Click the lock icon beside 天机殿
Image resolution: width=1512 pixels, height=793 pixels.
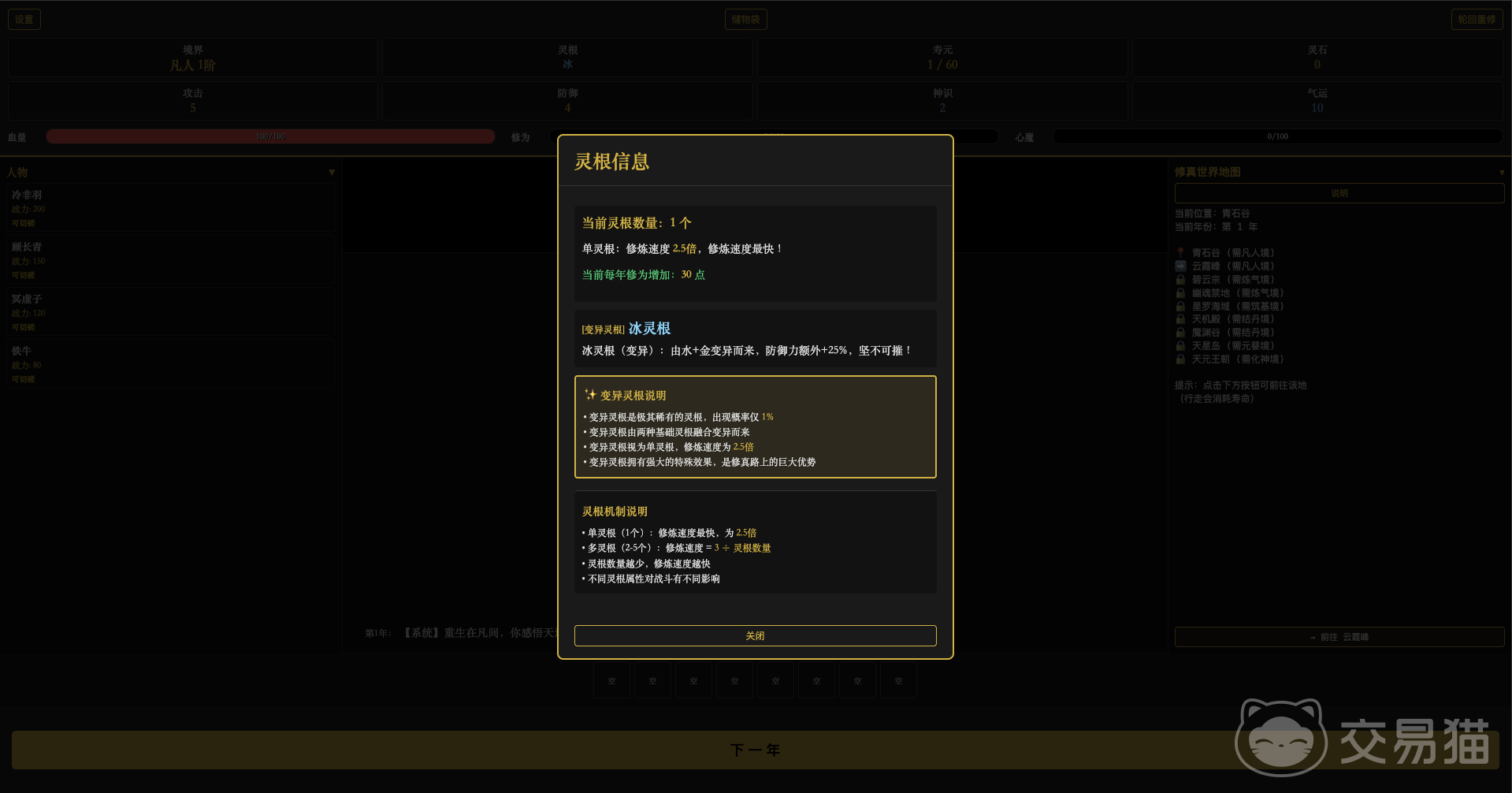tap(1180, 319)
